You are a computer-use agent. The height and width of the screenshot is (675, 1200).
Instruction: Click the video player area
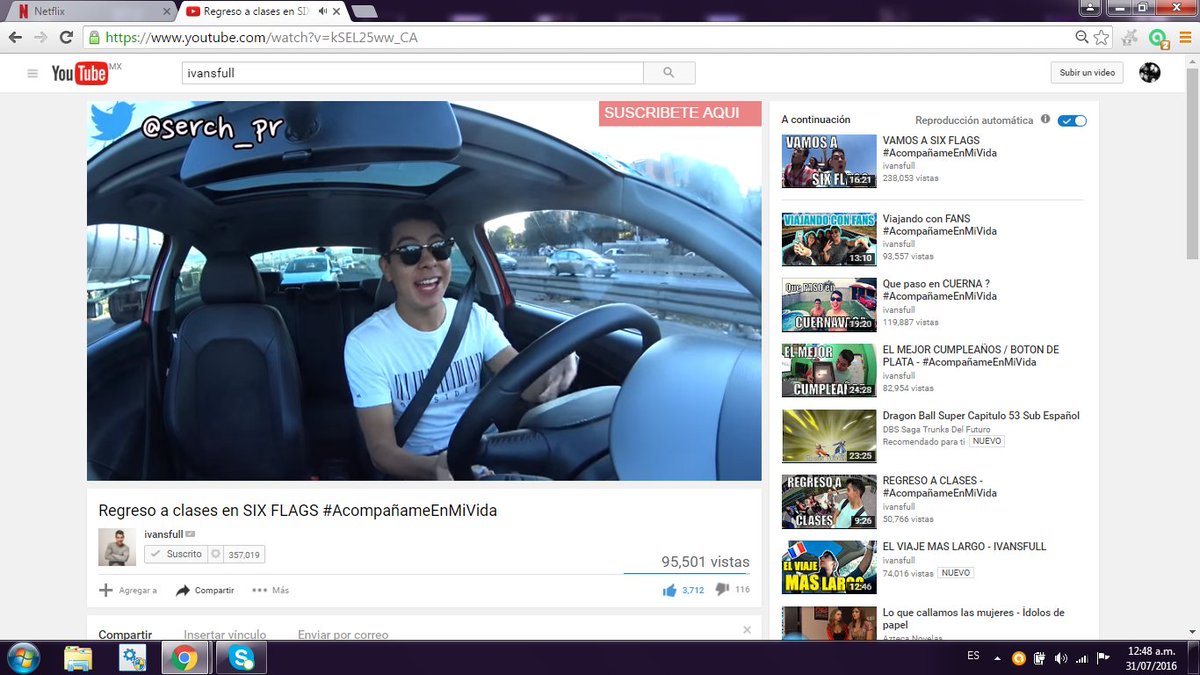coord(424,291)
